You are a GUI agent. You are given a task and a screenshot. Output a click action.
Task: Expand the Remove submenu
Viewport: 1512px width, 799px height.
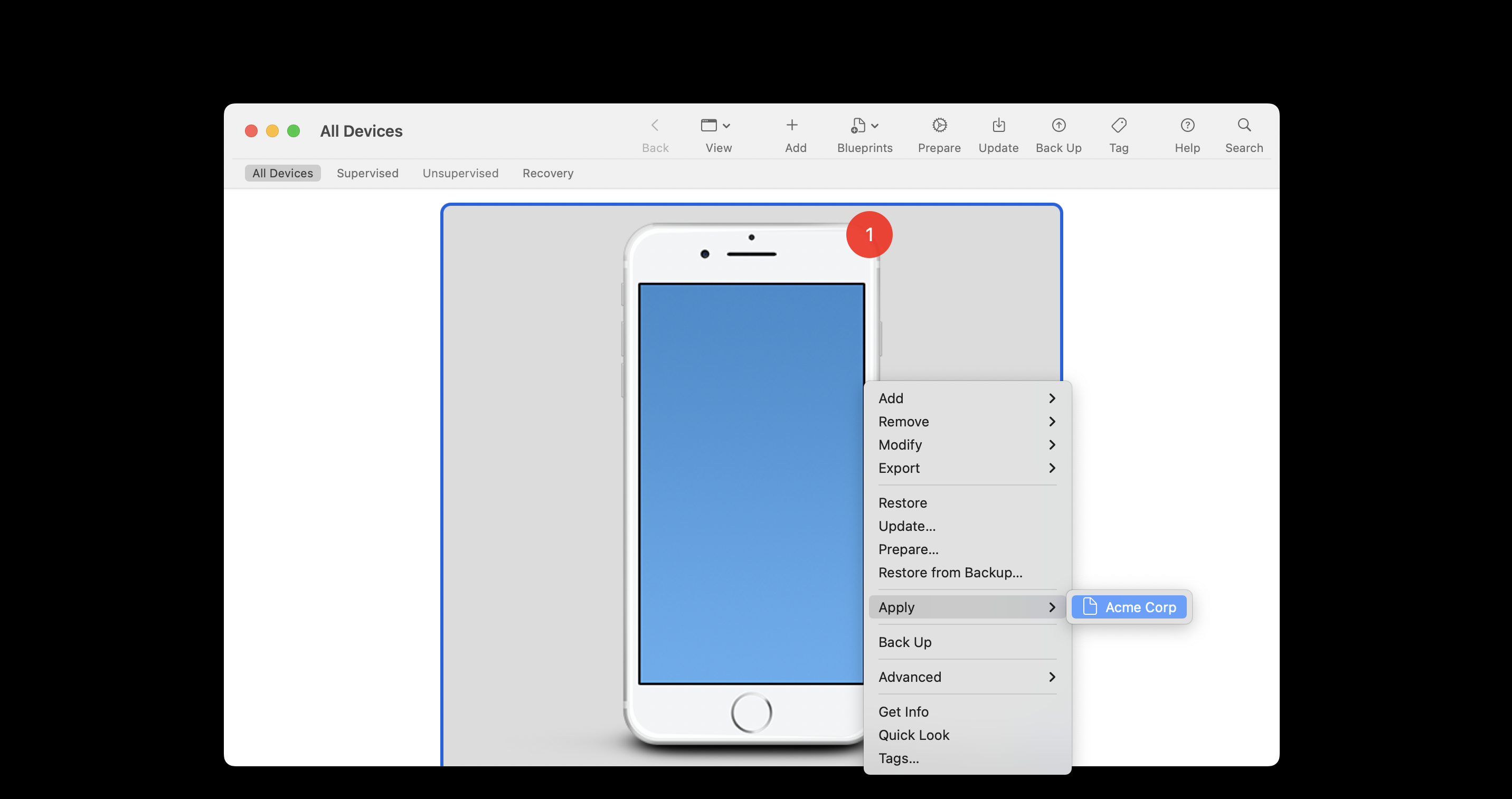click(967, 422)
